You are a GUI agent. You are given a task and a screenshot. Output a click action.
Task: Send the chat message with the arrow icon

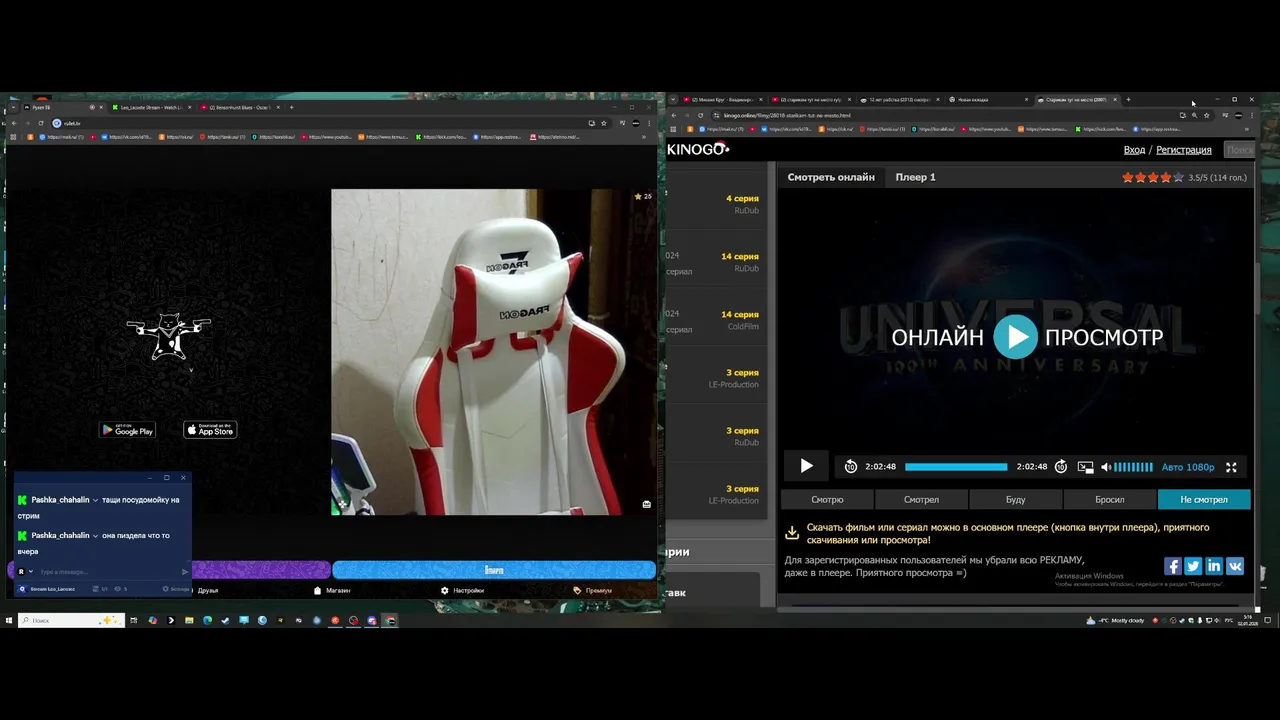184,572
